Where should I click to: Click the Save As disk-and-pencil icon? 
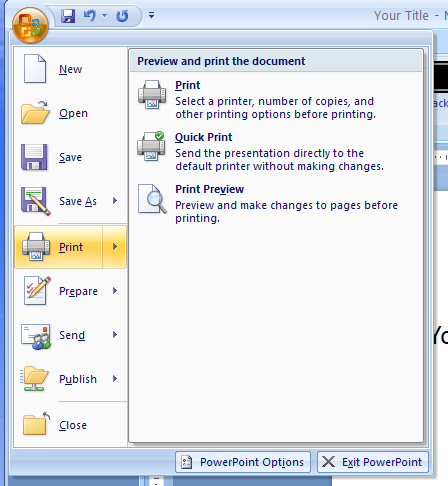(x=36, y=201)
